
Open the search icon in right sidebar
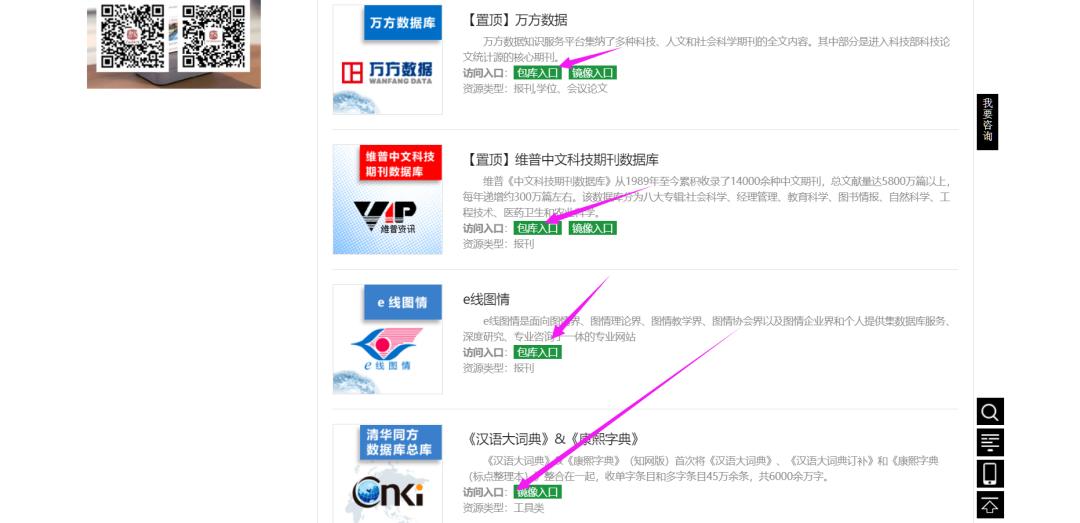(x=990, y=411)
